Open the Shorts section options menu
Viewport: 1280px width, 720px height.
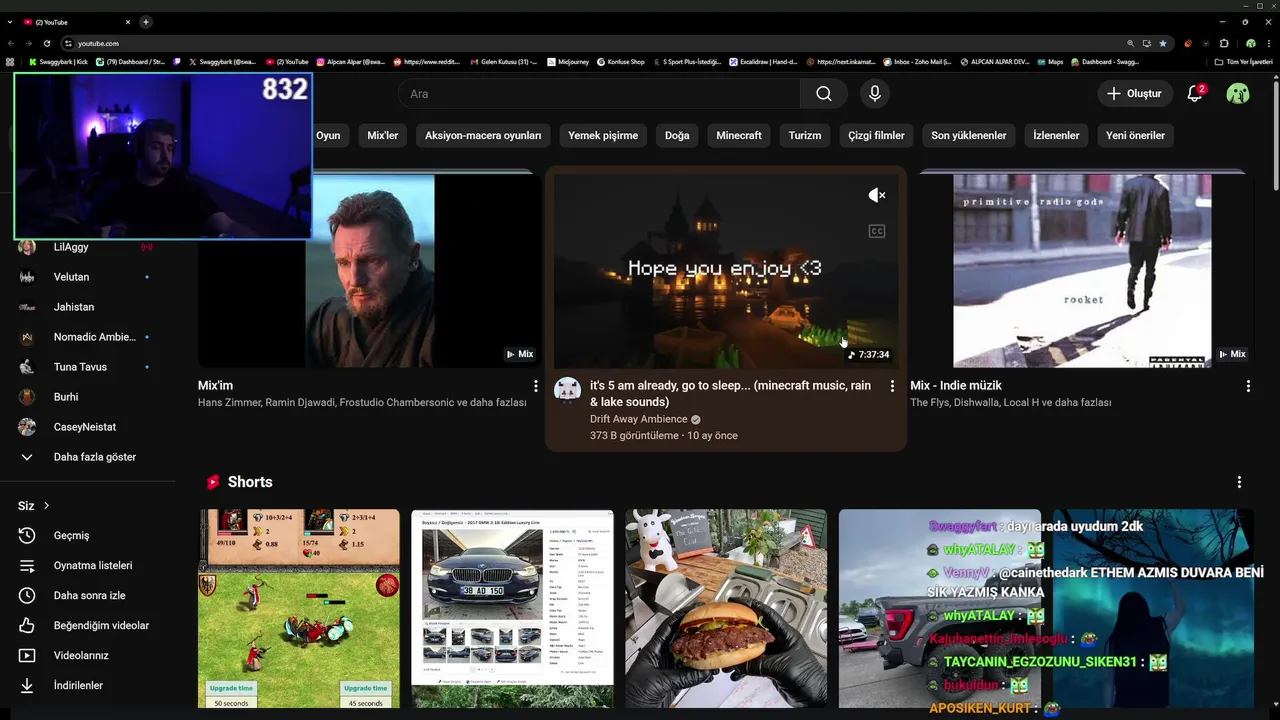[1239, 482]
